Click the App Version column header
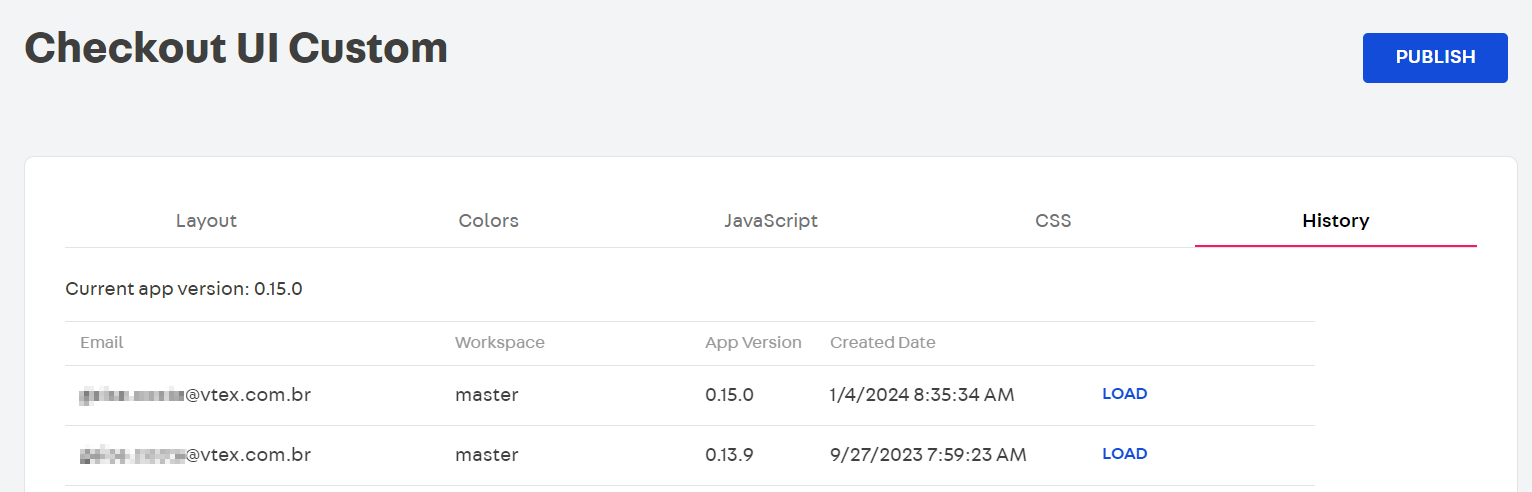Image resolution: width=1532 pixels, height=492 pixels. click(x=753, y=343)
